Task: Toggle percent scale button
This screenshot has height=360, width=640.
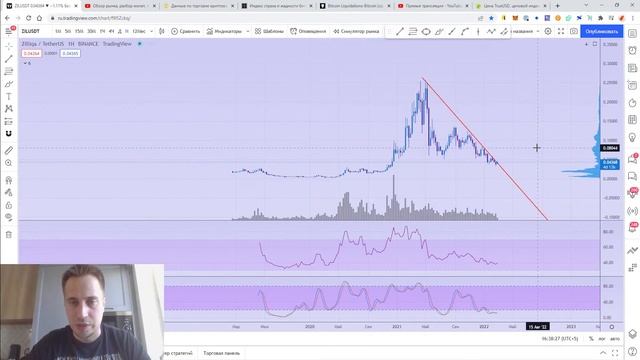Action: [x=591, y=339]
